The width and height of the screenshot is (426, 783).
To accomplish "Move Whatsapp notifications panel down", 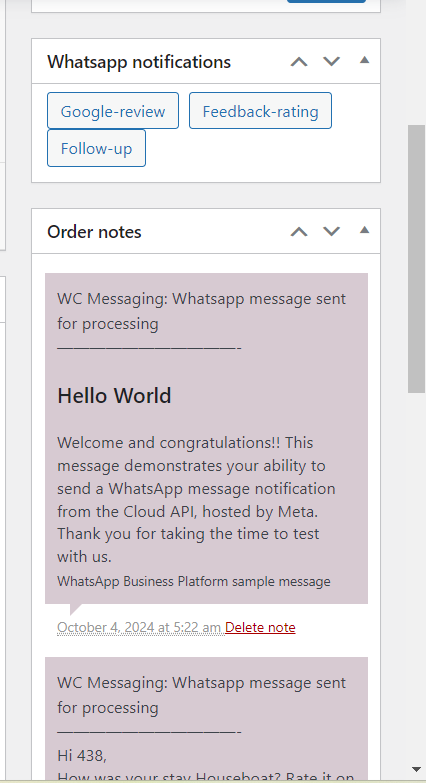I will [x=332, y=61].
